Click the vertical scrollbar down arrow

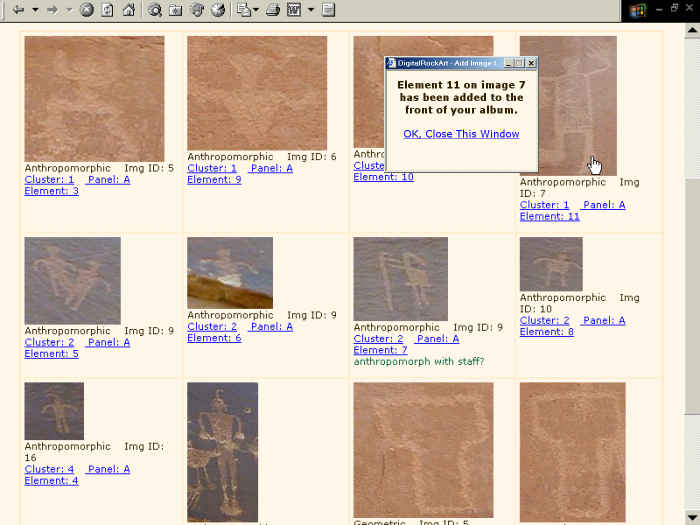coord(691,518)
